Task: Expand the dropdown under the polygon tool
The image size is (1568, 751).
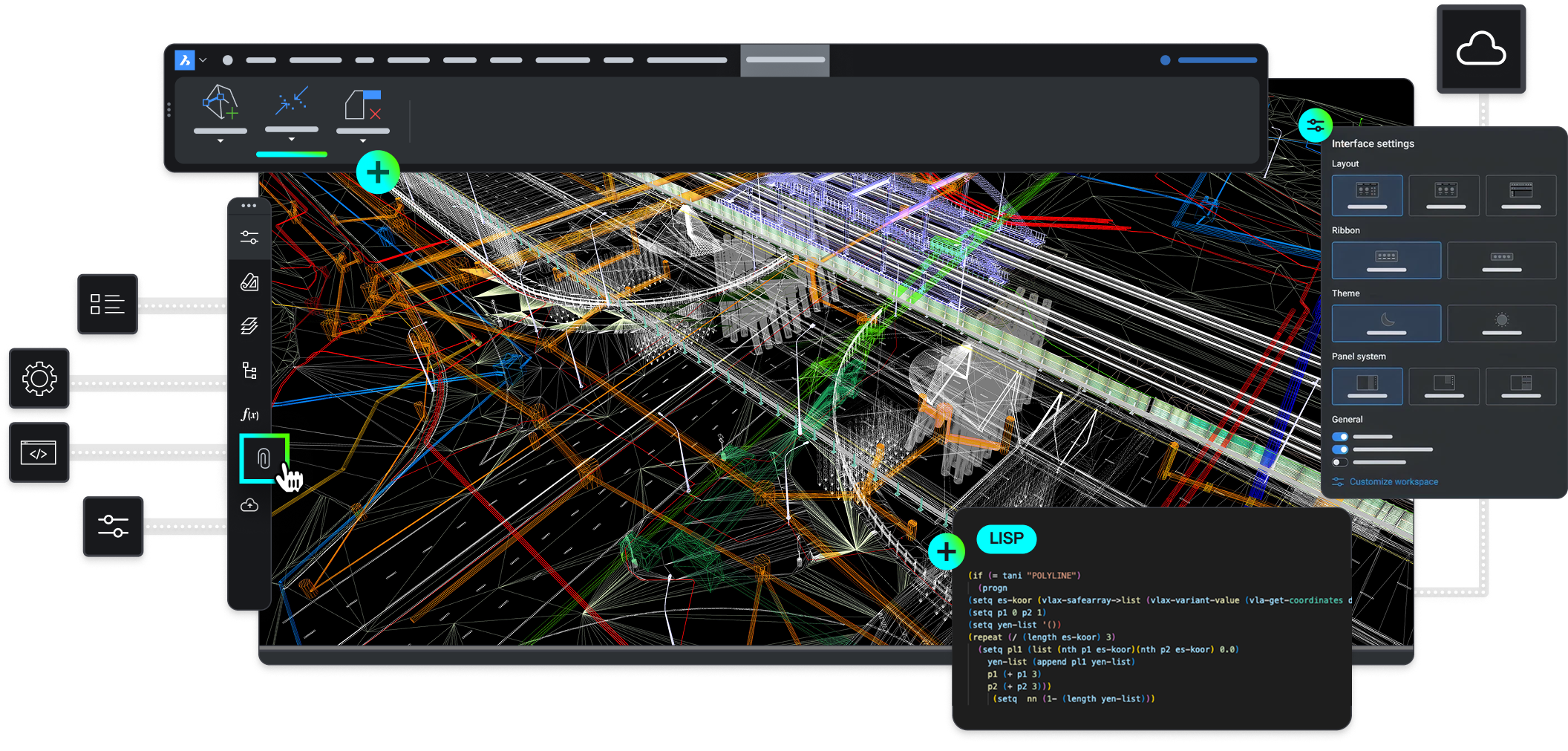Action: (220, 139)
